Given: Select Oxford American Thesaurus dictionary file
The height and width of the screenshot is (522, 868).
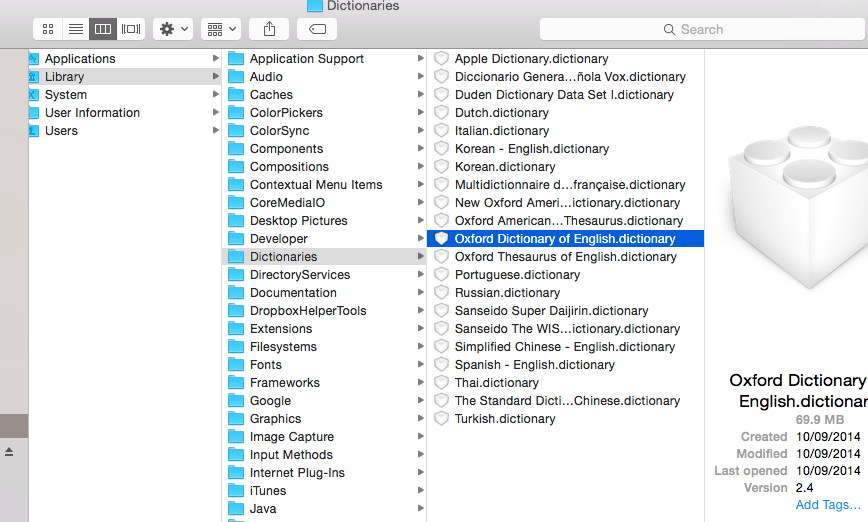Looking at the screenshot, I should click(x=566, y=220).
